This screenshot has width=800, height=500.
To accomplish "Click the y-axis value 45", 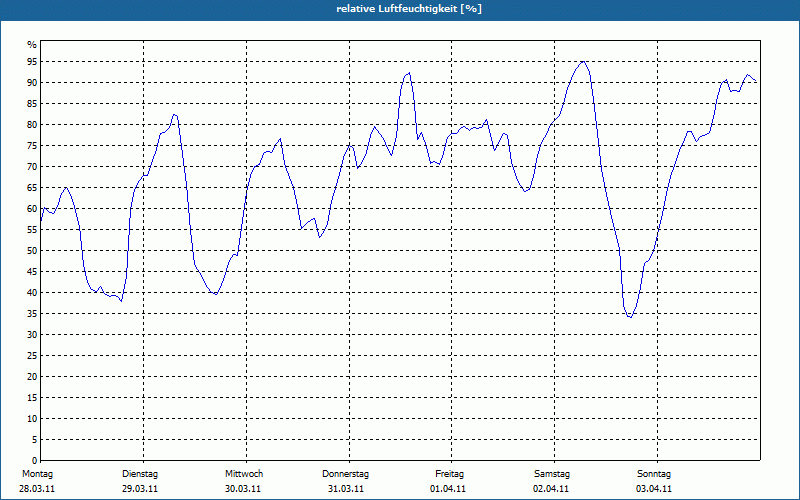I will click(32, 271).
